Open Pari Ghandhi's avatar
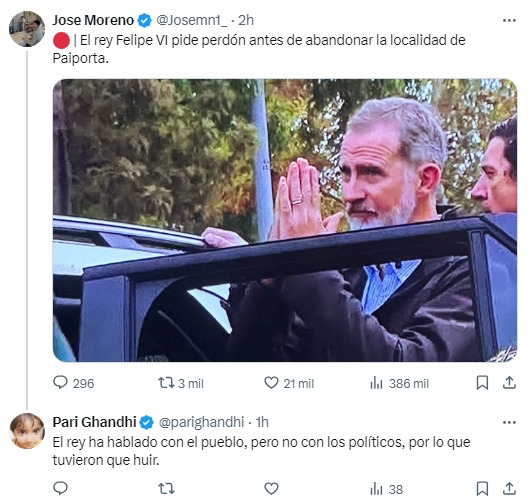This screenshot has width=529, height=503. [27, 431]
